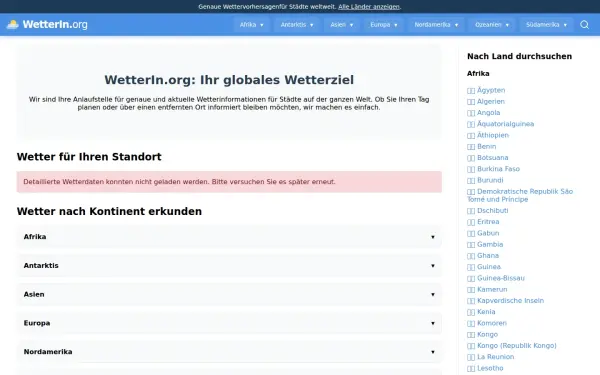This screenshot has width=600, height=375.
Task: Open Ghana country link
Action: click(x=483, y=256)
